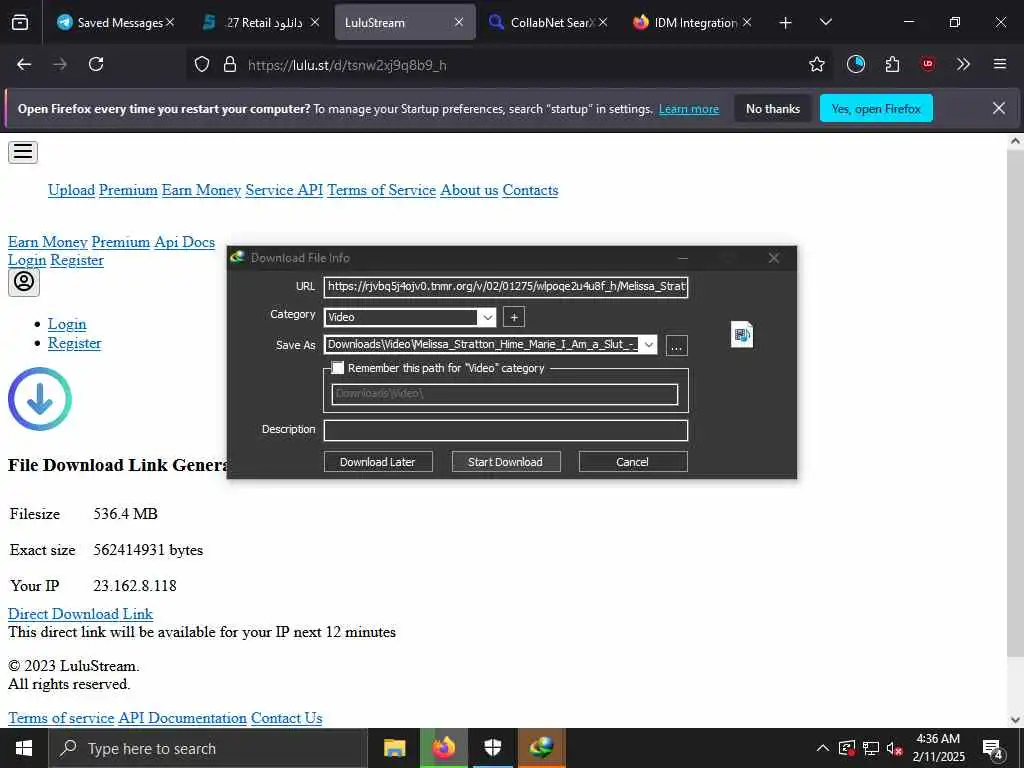Screen dimensions: 1024x768
Task: Open Internet Download Manager taskbar icon
Action: 541,748
